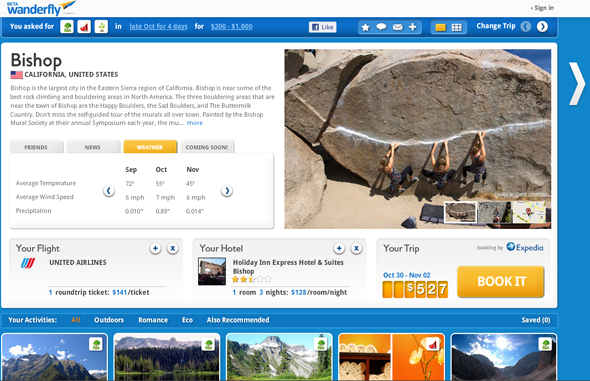Remove hotel with the Your Hotel x button

coord(356,248)
